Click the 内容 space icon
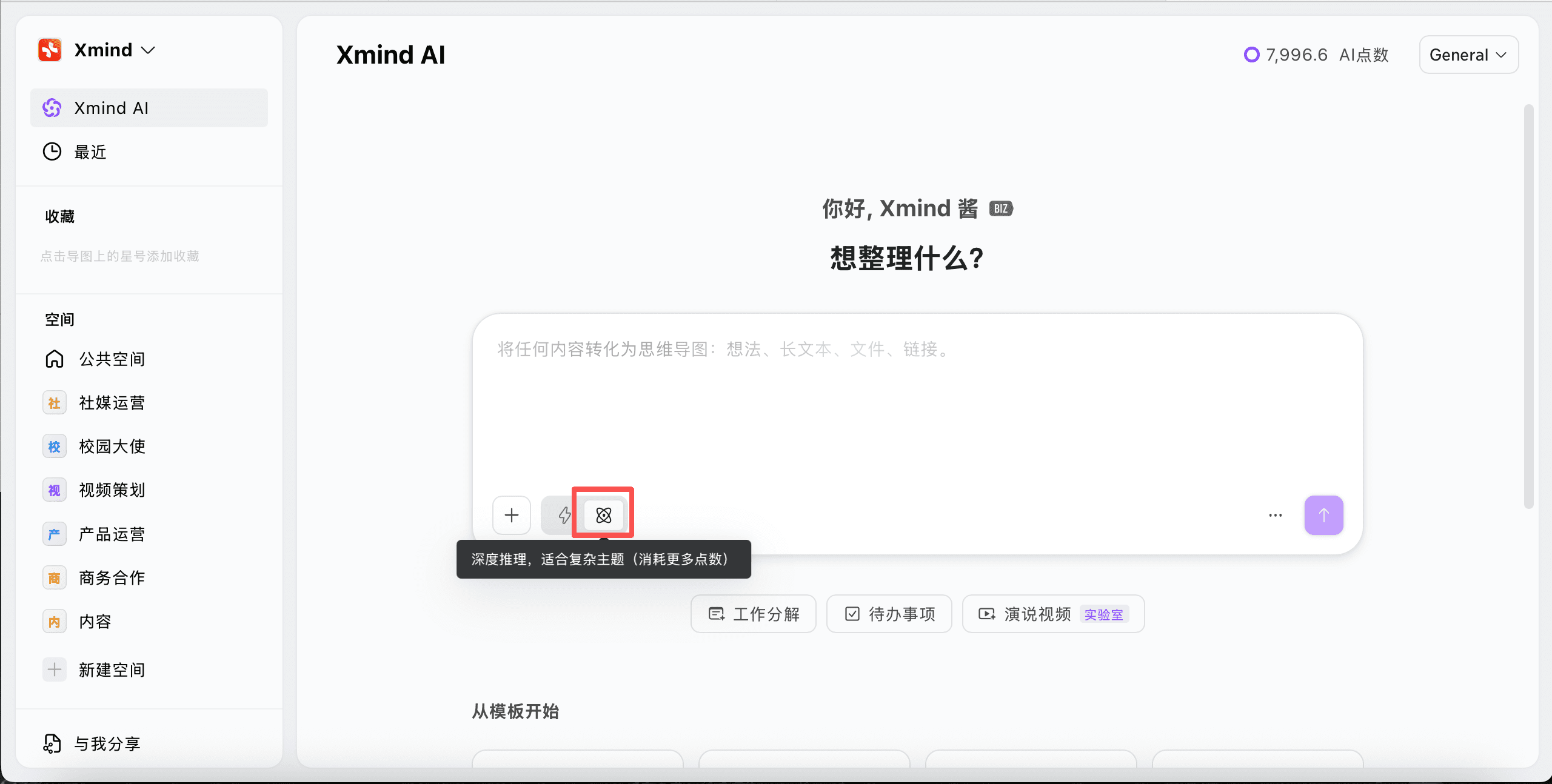Screen dimensions: 1552x784 point(55,622)
